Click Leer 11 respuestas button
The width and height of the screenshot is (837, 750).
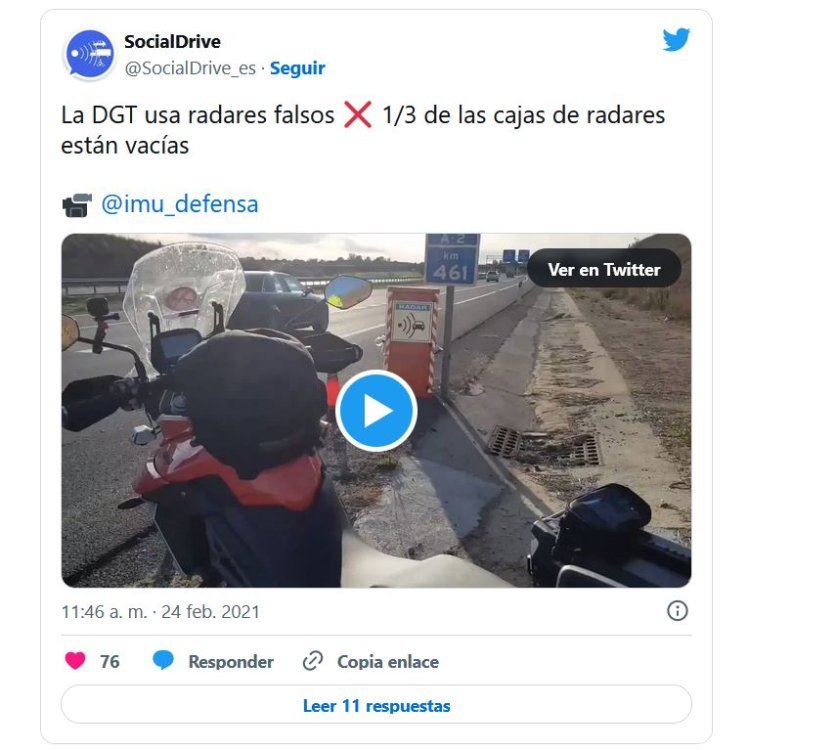coord(376,705)
